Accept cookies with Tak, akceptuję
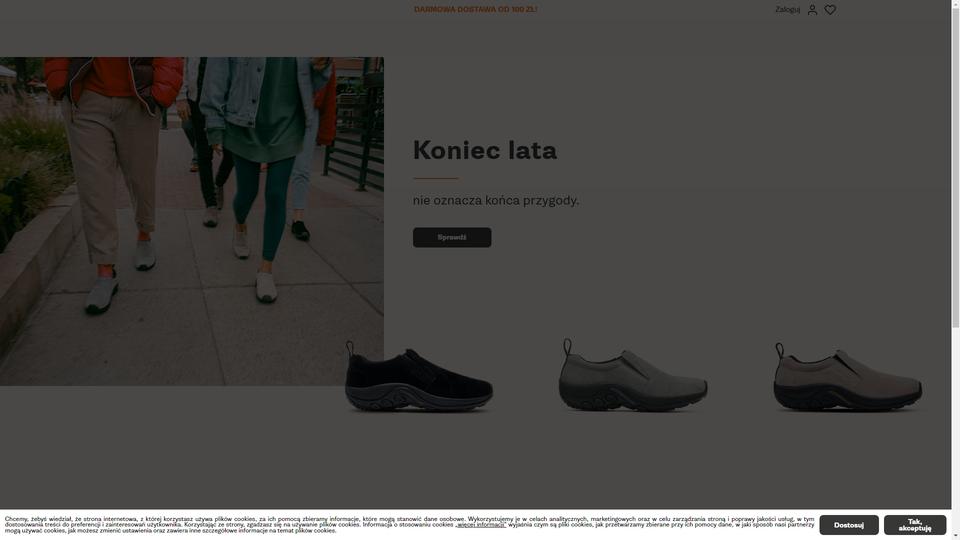 (915, 525)
